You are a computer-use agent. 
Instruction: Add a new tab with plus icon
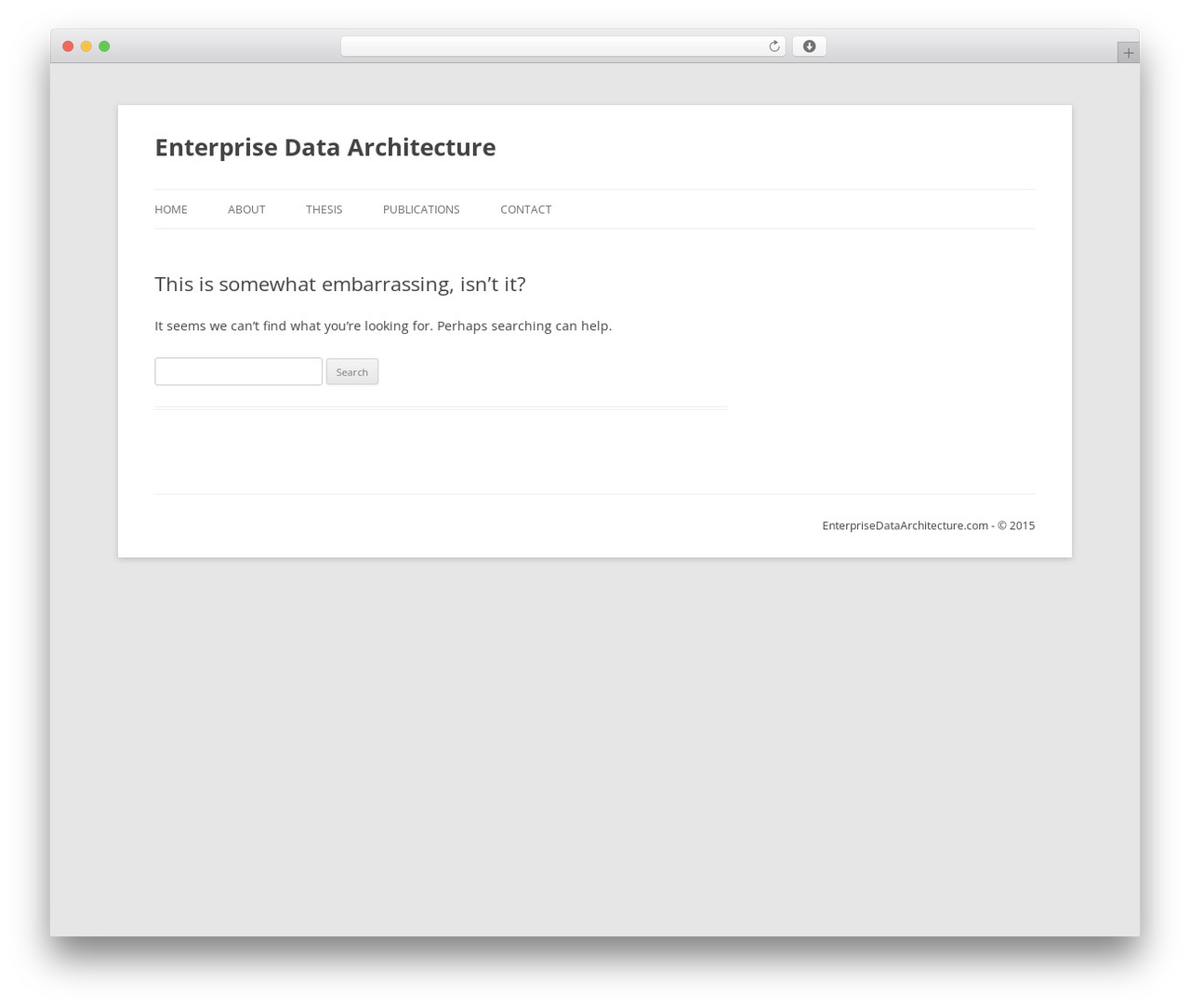1128,53
